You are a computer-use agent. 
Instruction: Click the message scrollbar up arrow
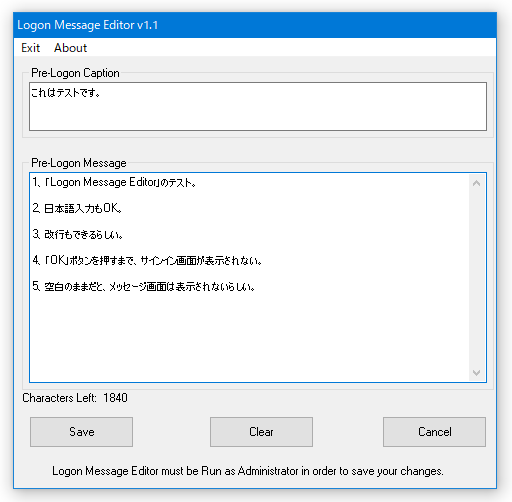(x=476, y=183)
